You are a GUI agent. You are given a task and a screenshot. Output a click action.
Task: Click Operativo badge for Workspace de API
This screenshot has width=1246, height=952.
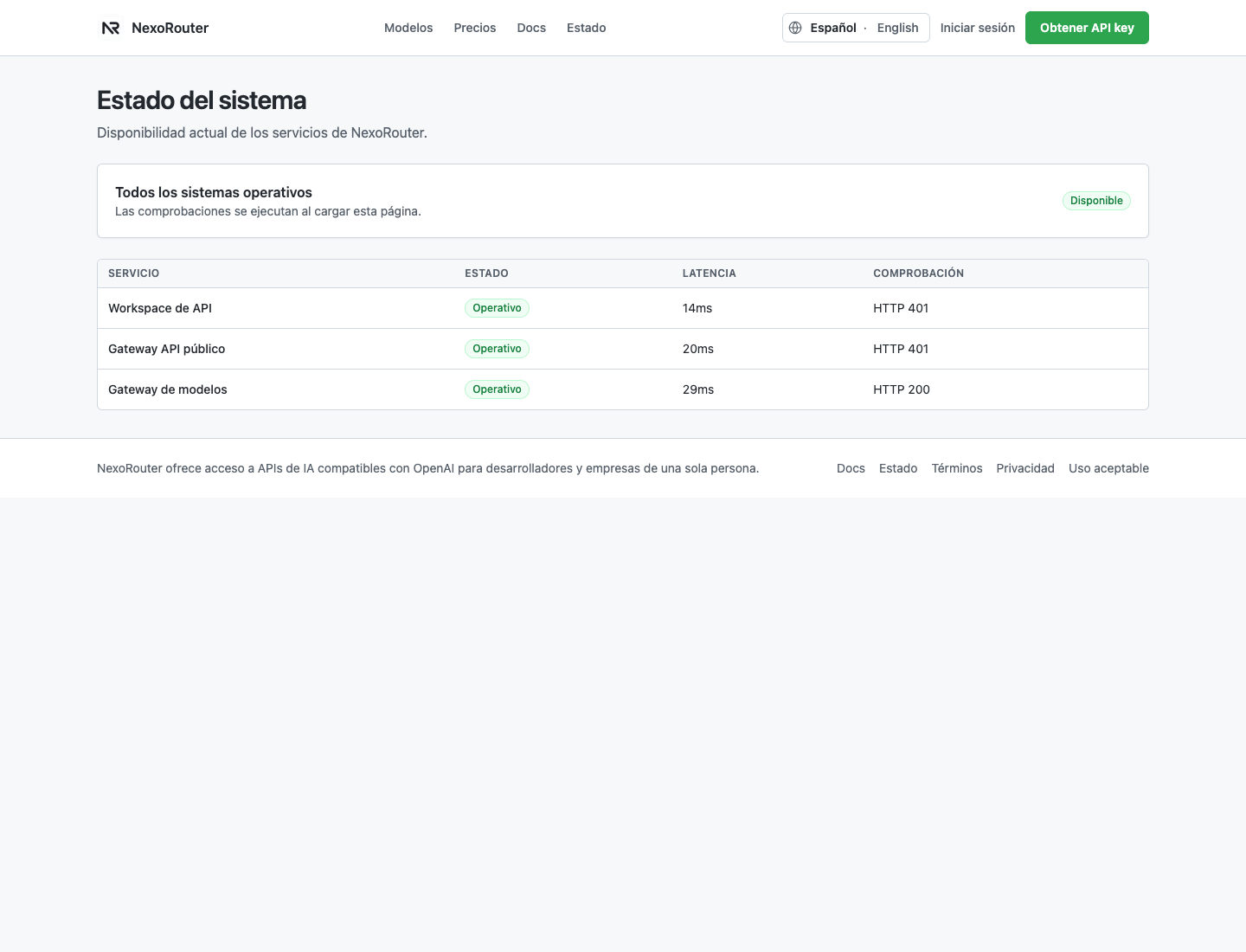coord(497,308)
